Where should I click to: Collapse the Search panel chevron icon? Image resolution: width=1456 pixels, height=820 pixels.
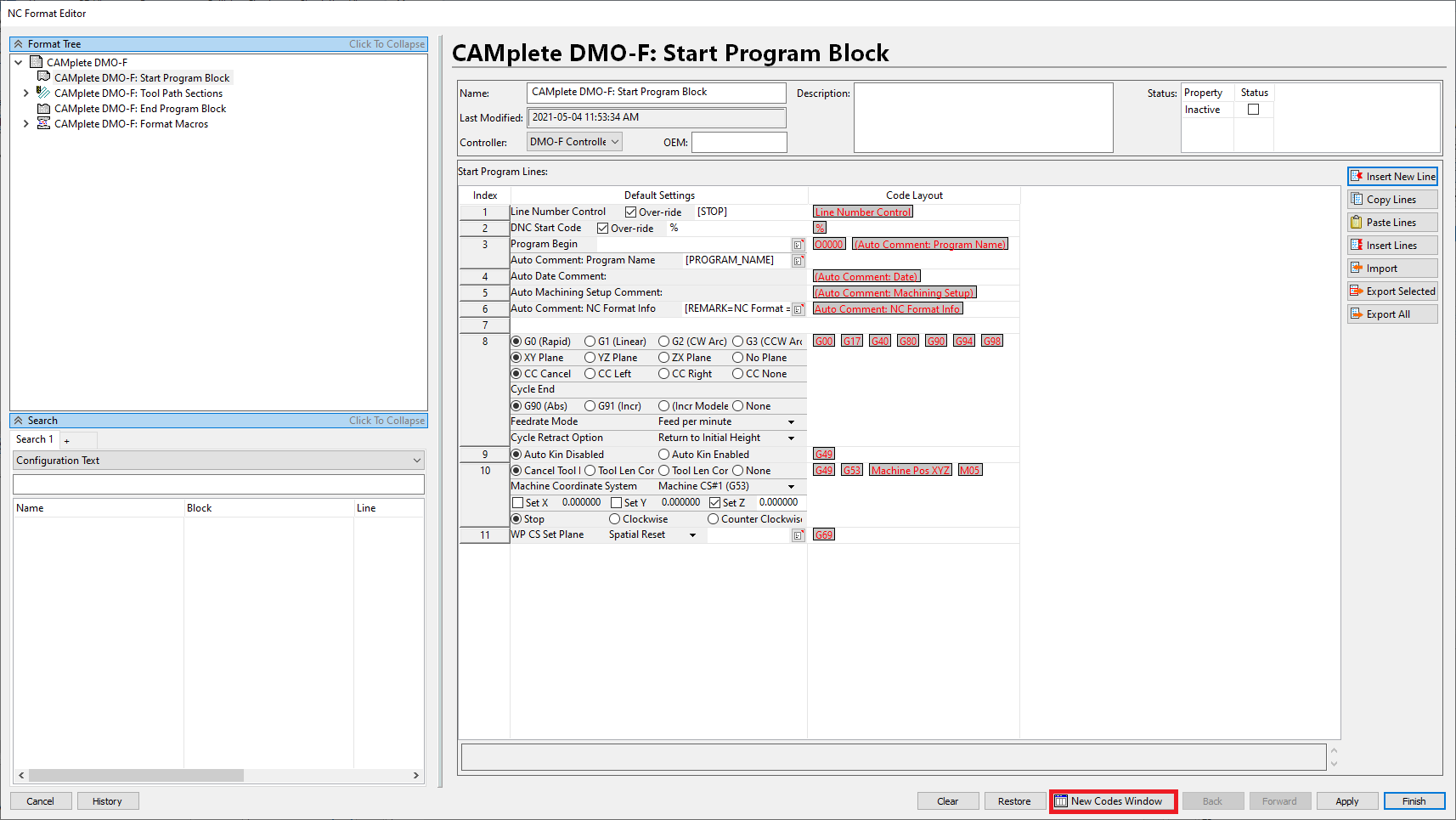click(18, 420)
